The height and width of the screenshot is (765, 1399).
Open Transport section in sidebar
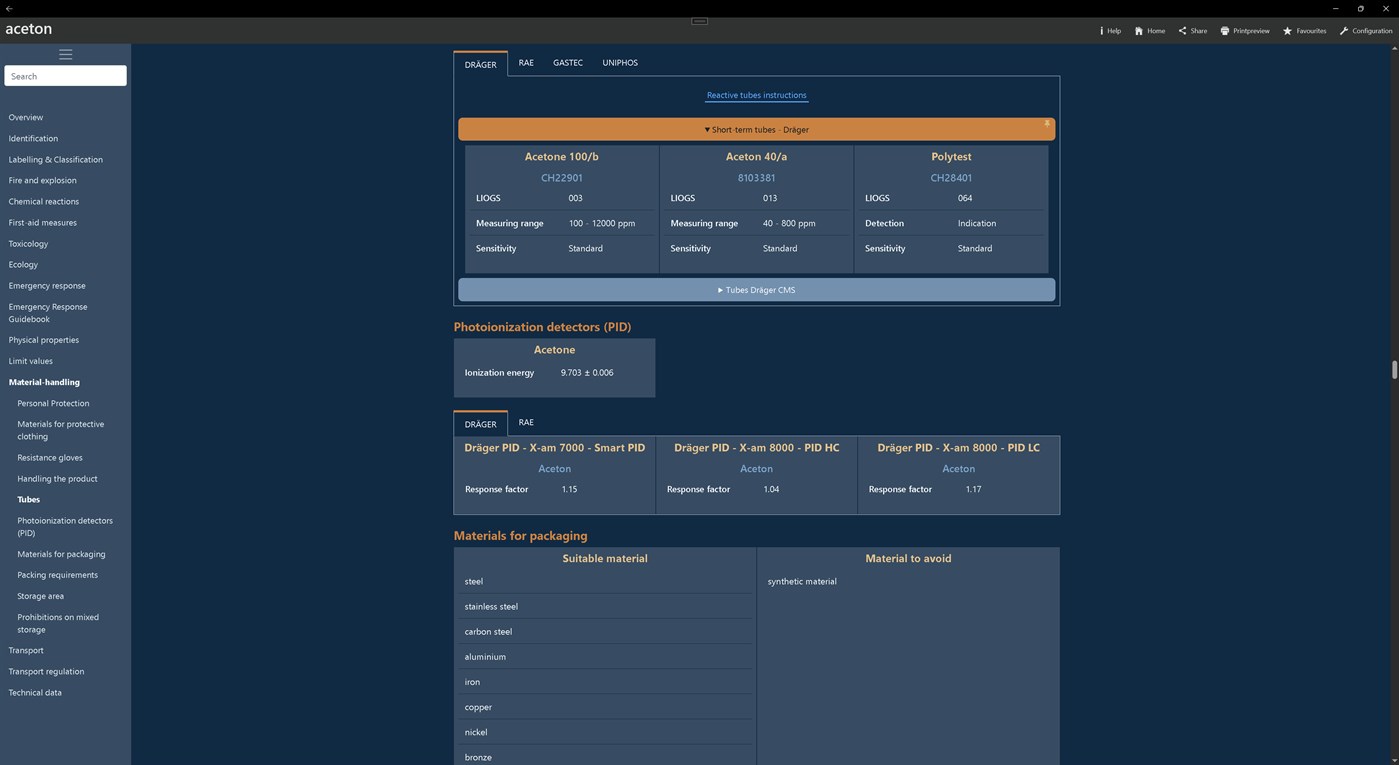coord(26,650)
